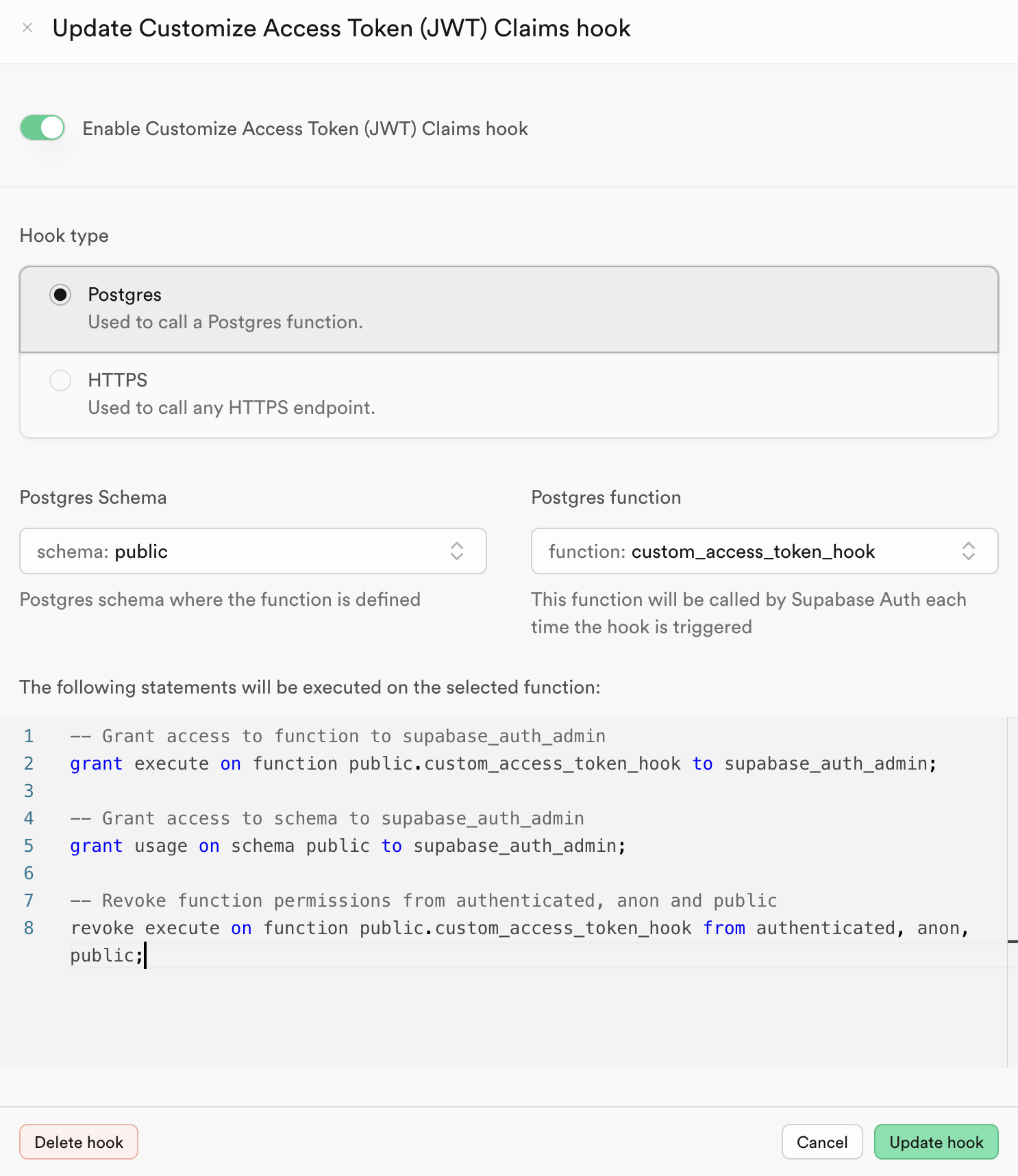Viewport: 1018px width, 1176px height.
Task: Click the grant usage on schema code line
Action: coord(348,846)
